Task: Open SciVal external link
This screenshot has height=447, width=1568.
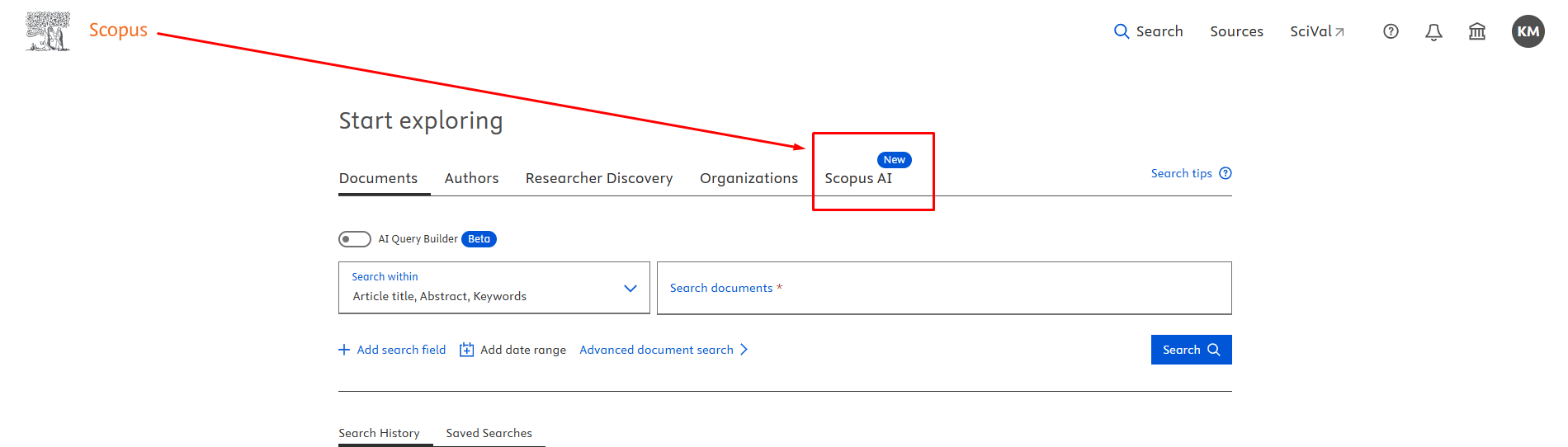Action: point(1317,31)
